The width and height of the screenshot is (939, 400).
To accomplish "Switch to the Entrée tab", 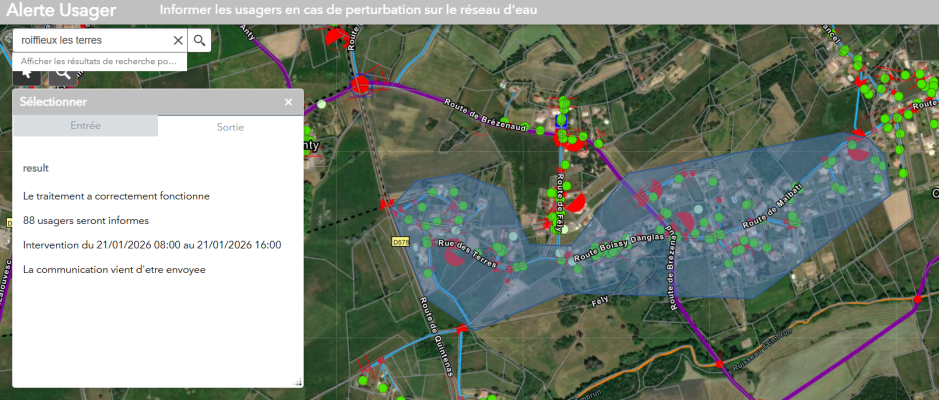I will [85, 126].
